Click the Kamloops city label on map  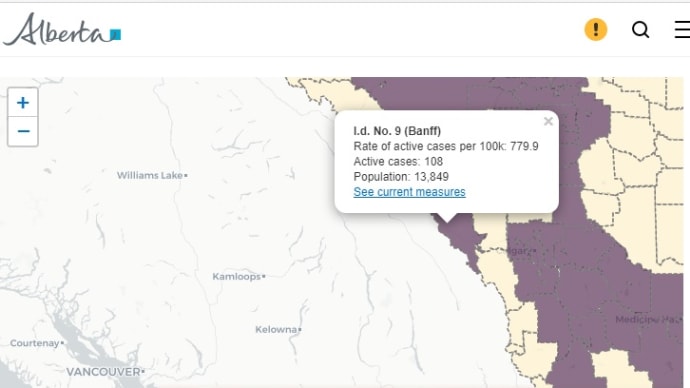237,276
